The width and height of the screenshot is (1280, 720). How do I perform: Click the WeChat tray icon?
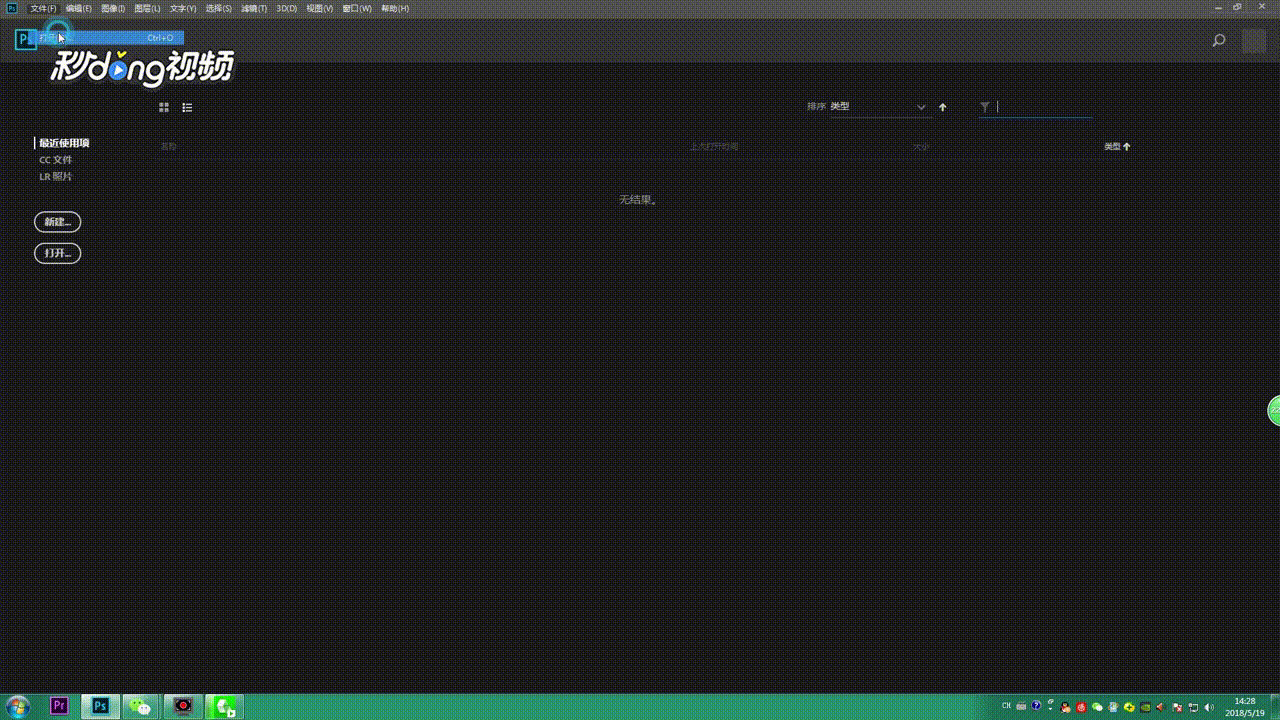tap(1097, 707)
